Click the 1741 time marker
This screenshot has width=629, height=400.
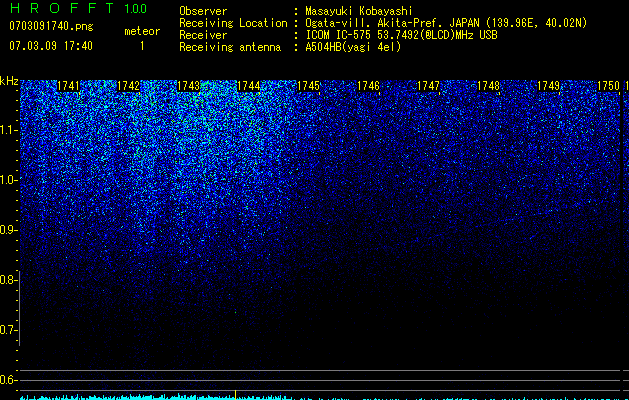(68, 86)
